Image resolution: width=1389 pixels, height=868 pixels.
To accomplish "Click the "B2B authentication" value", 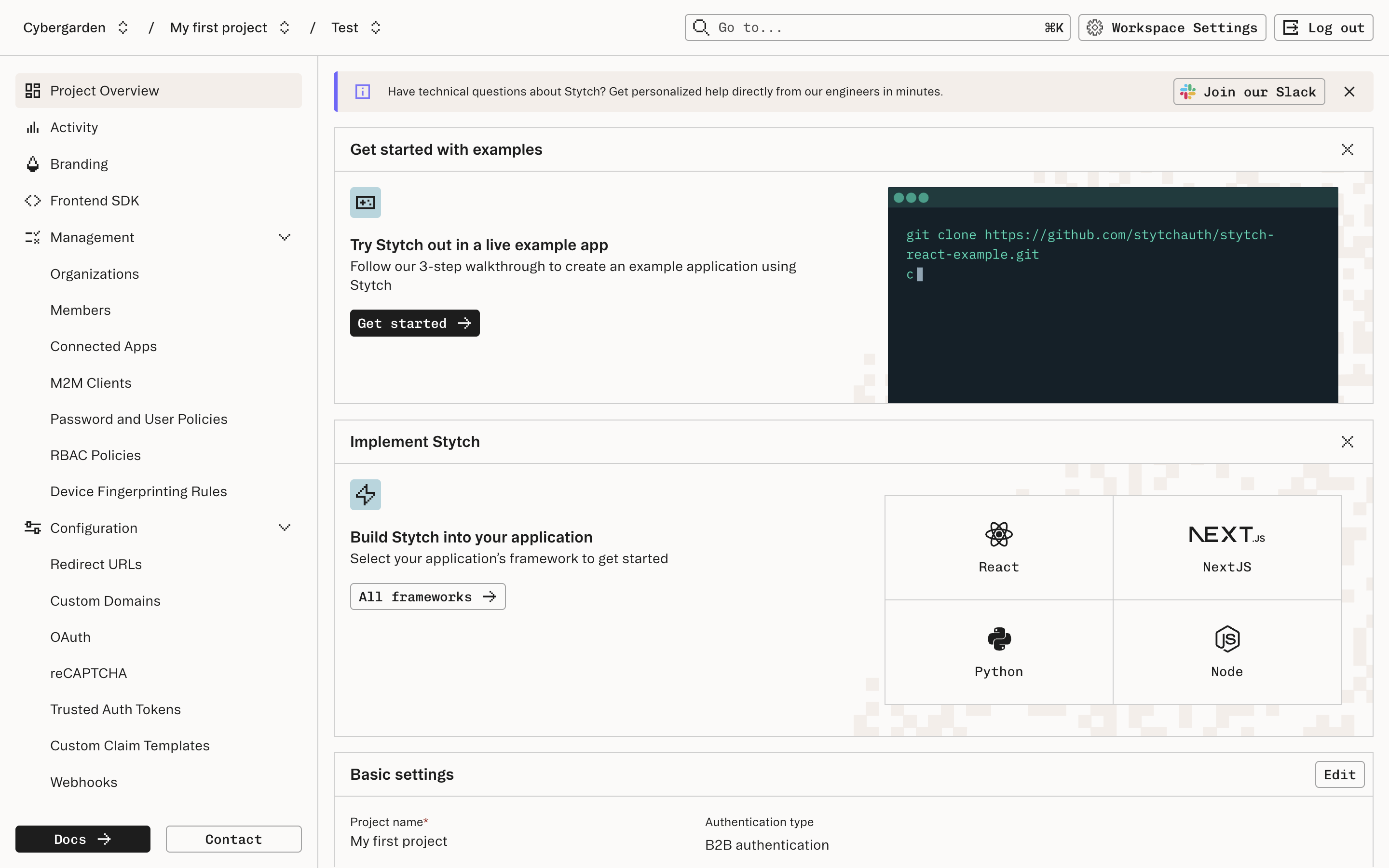I will (767, 845).
